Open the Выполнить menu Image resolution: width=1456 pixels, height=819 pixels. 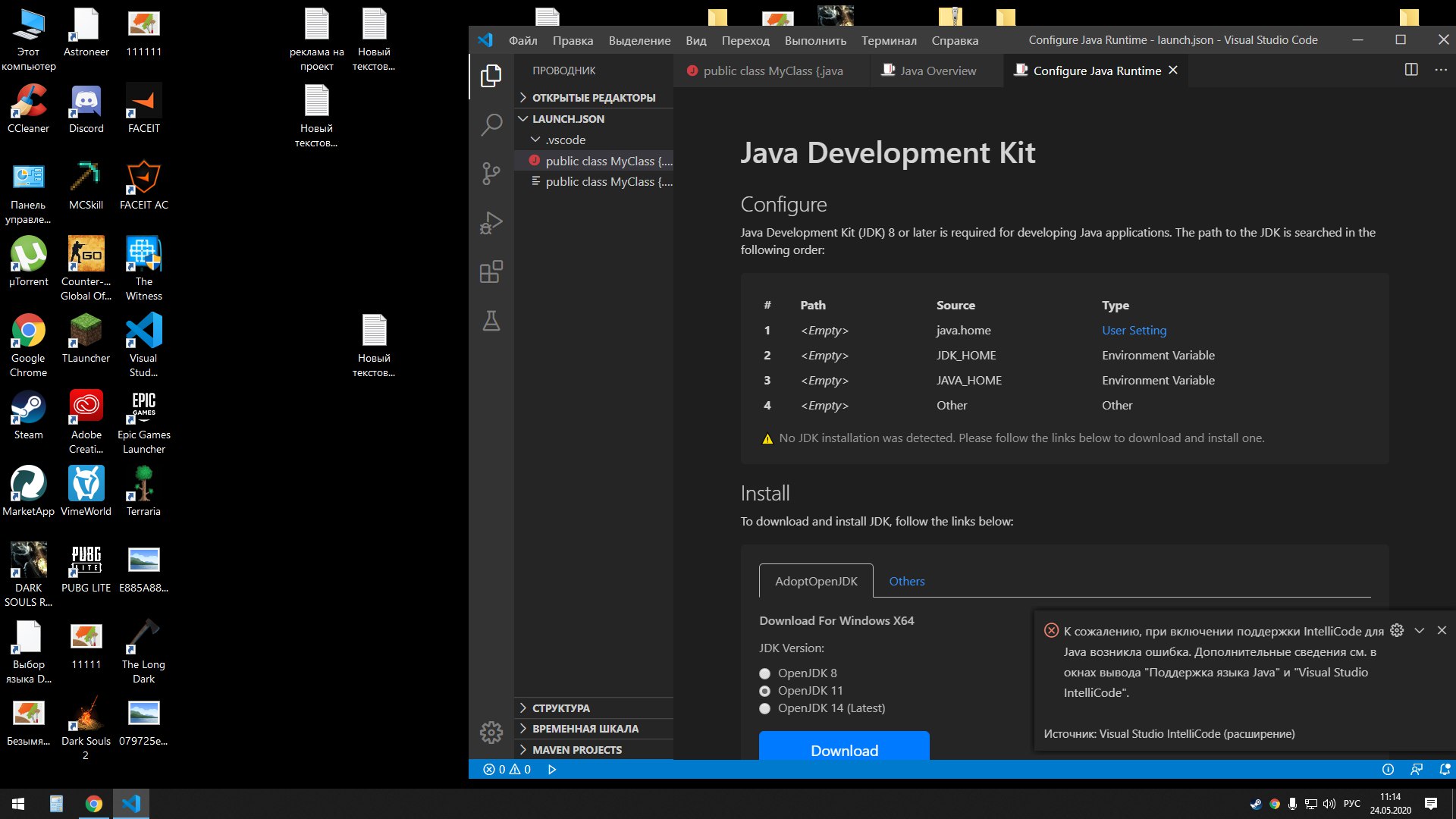815,40
